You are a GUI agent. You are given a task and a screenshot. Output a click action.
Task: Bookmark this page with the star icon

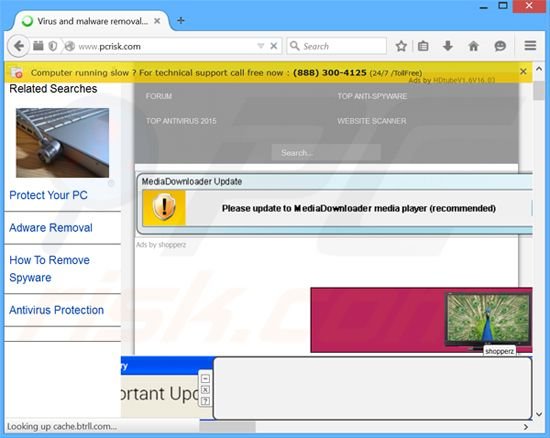(401, 46)
